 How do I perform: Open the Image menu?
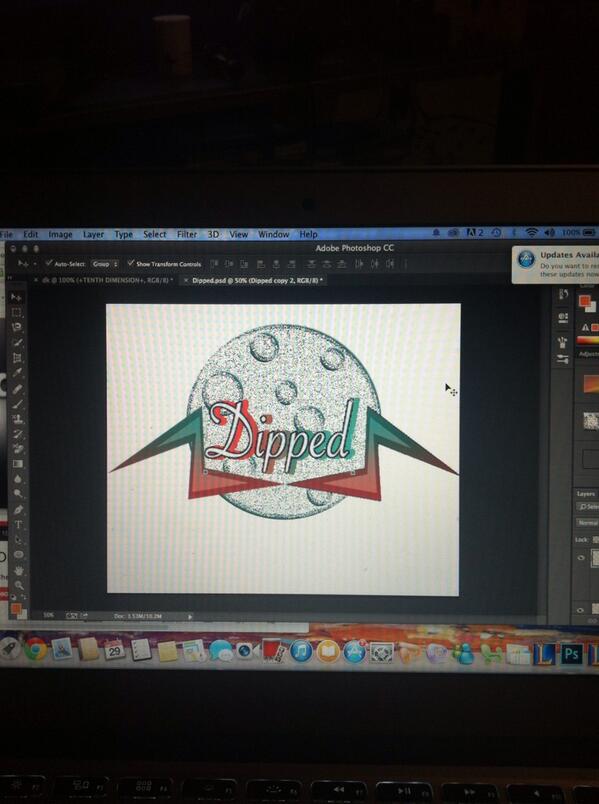(x=61, y=234)
